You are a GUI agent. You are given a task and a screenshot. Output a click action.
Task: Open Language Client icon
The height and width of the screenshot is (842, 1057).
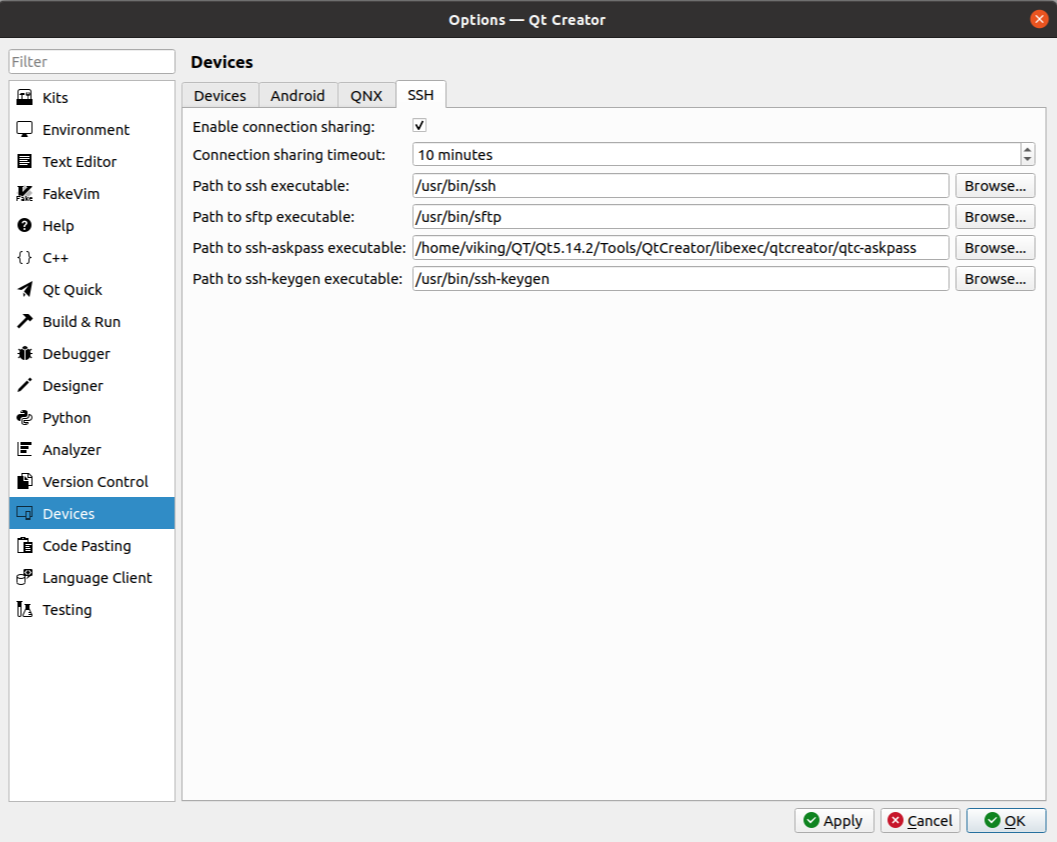pos(24,578)
